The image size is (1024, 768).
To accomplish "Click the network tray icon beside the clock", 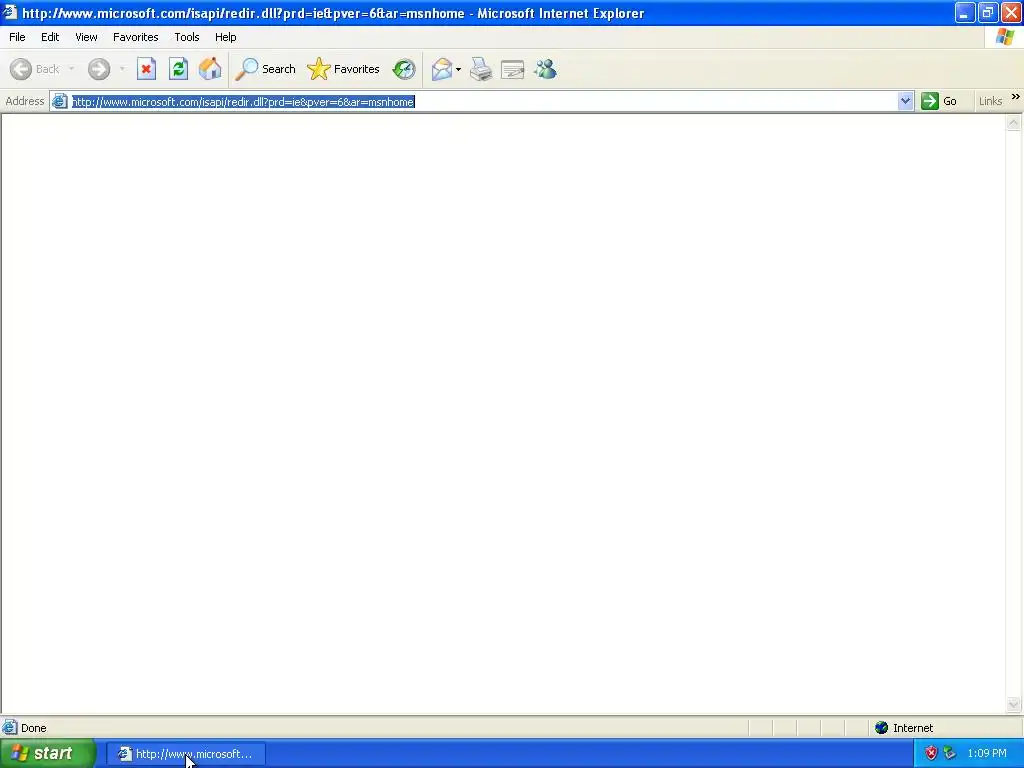I will [950, 754].
